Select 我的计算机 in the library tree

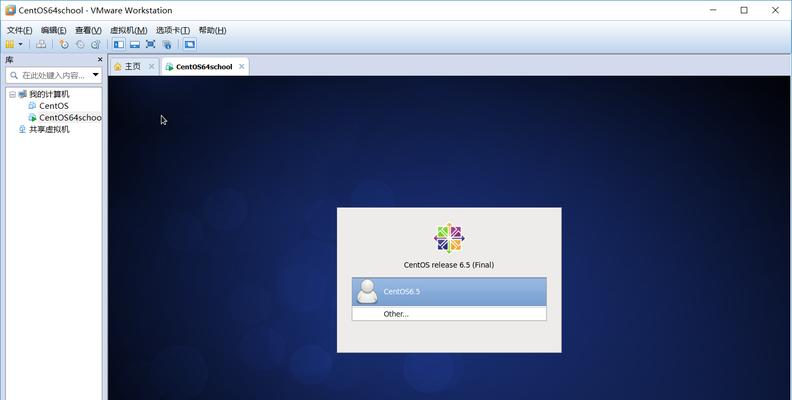(49, 94)
